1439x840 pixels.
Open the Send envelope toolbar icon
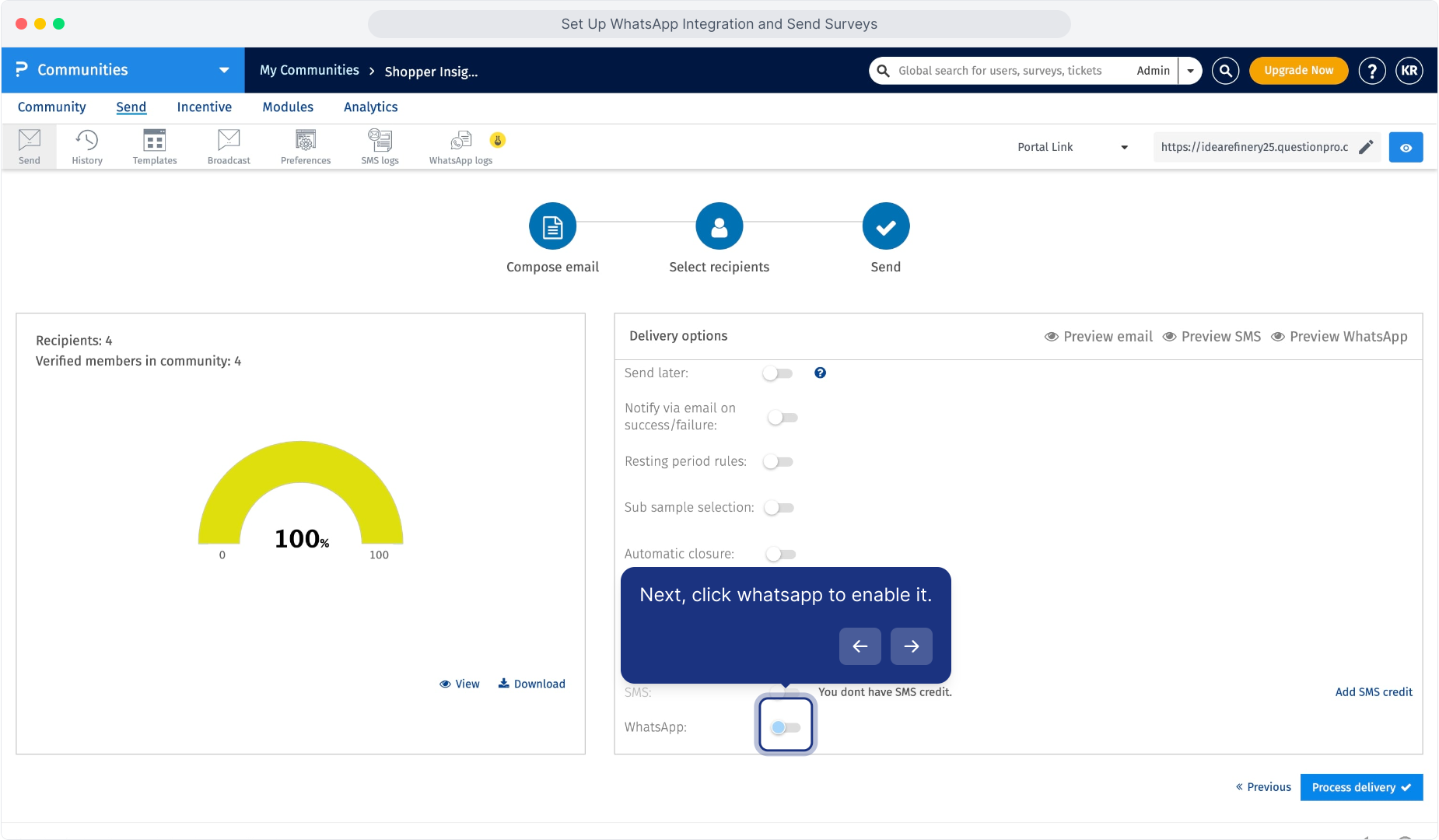click(30, 146)
